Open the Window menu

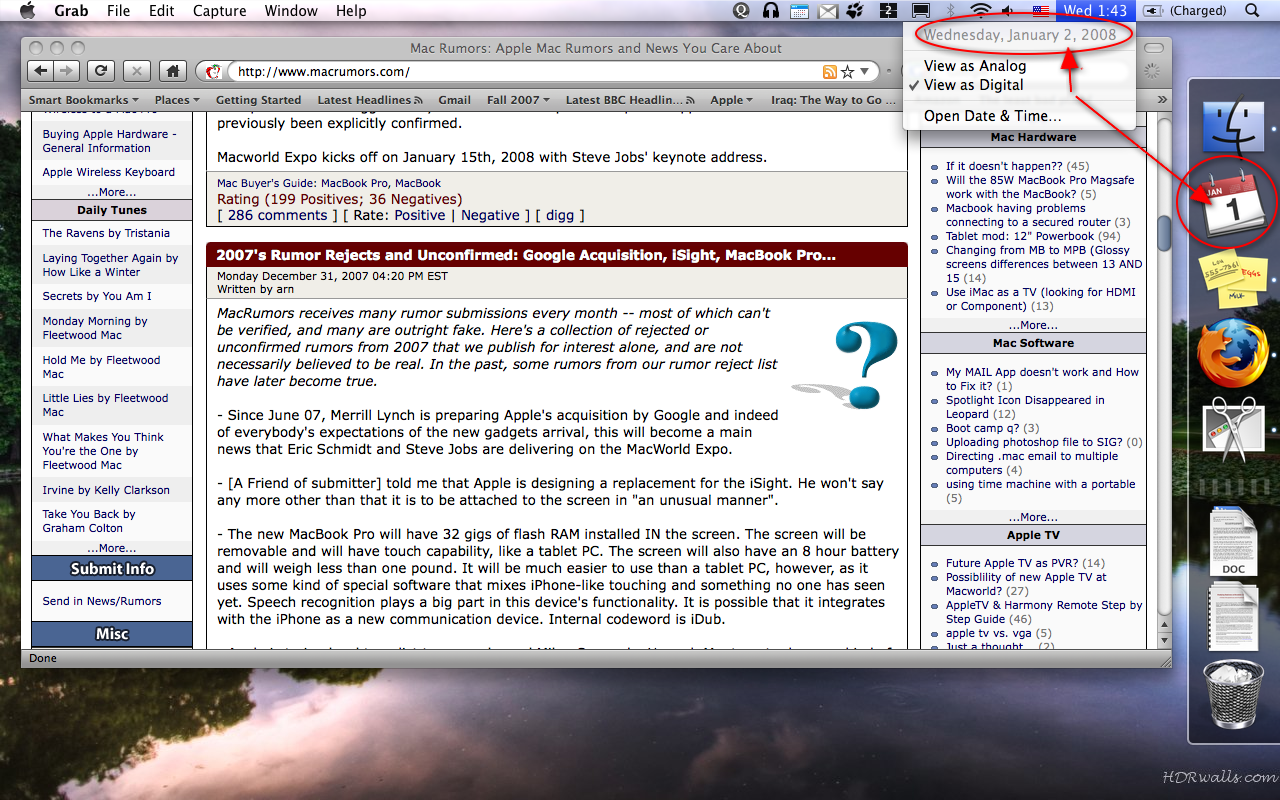tap(291, 11)
